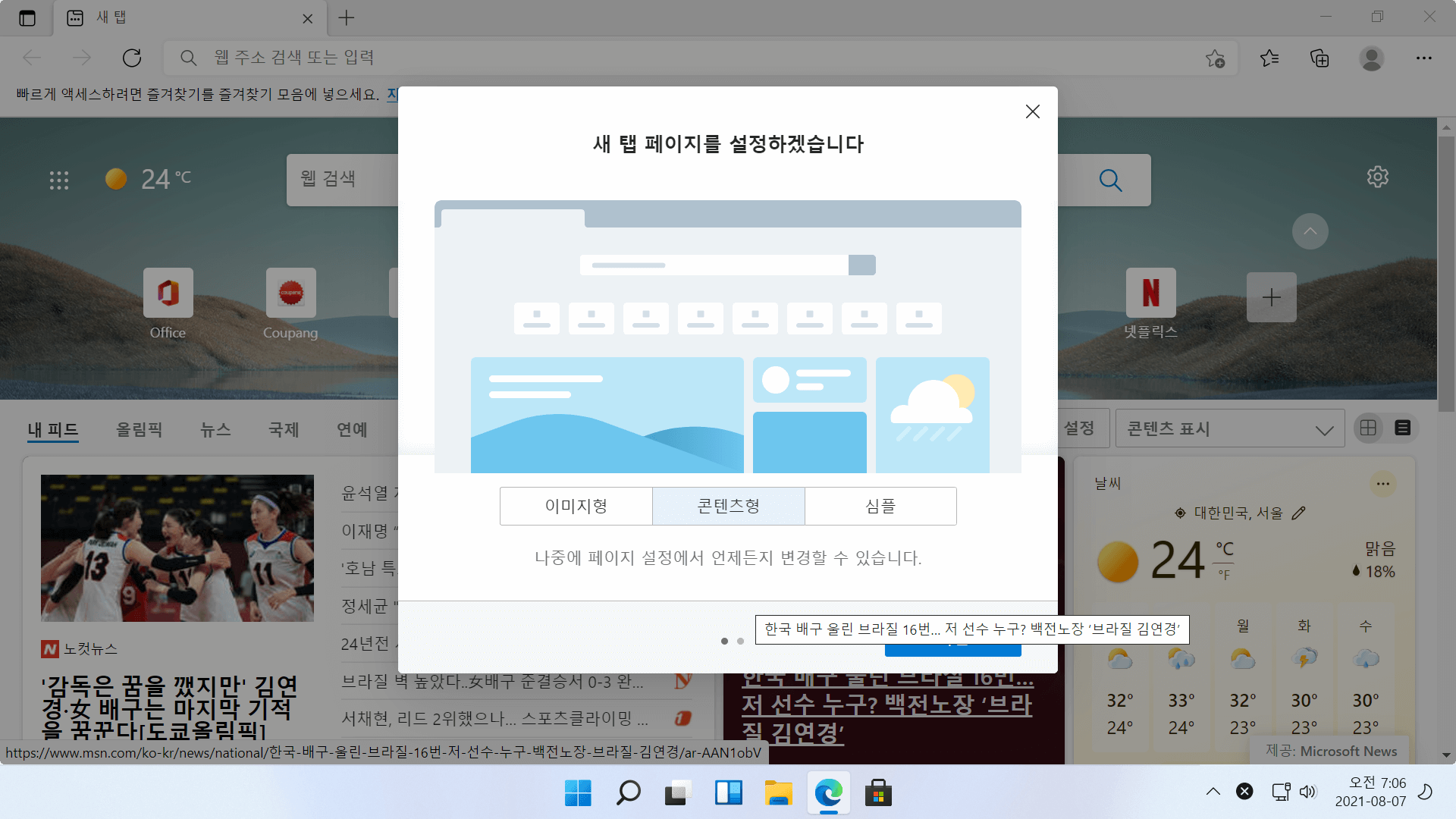
Task: Open the '감독은 꿈을 깼지만' headline article
Action: click(x=169, y=708)
